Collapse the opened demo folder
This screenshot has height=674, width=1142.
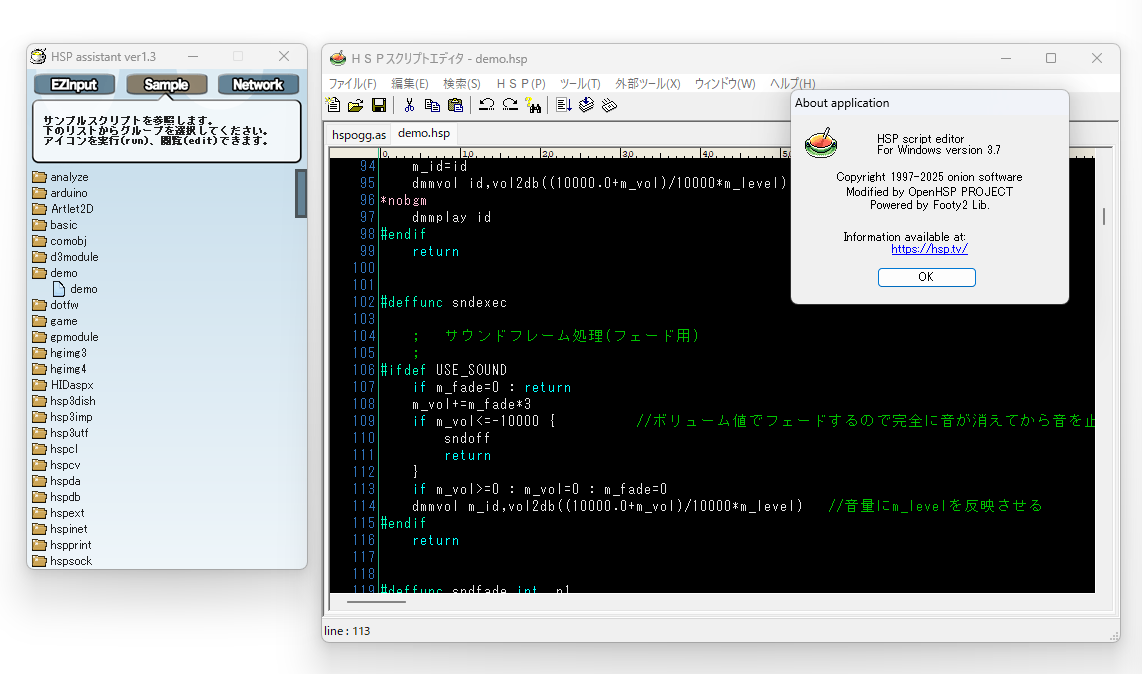click(55, 273)
